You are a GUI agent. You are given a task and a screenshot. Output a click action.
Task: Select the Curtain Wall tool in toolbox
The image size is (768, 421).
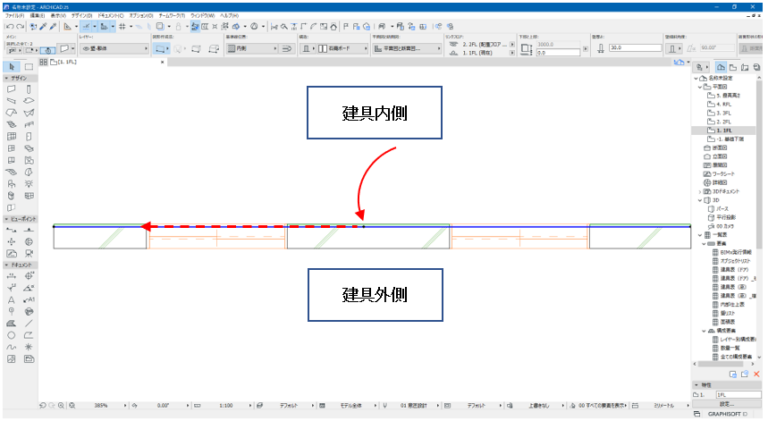[11, 137]
